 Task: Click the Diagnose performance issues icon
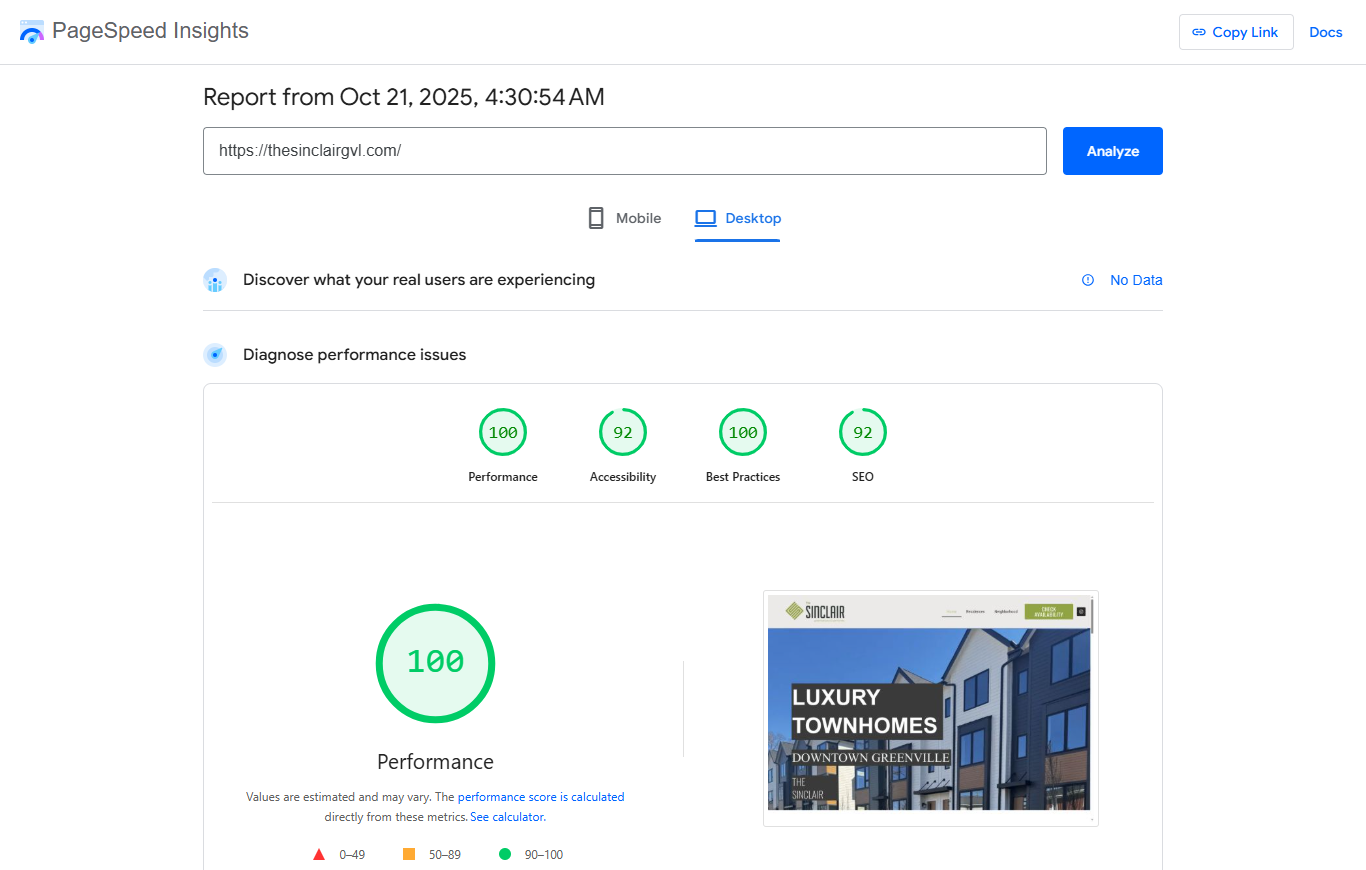tap(215, 354)
